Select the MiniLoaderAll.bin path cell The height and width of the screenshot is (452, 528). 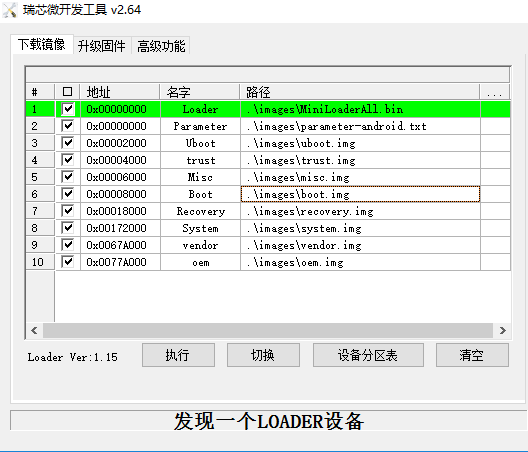click(360, 109)
